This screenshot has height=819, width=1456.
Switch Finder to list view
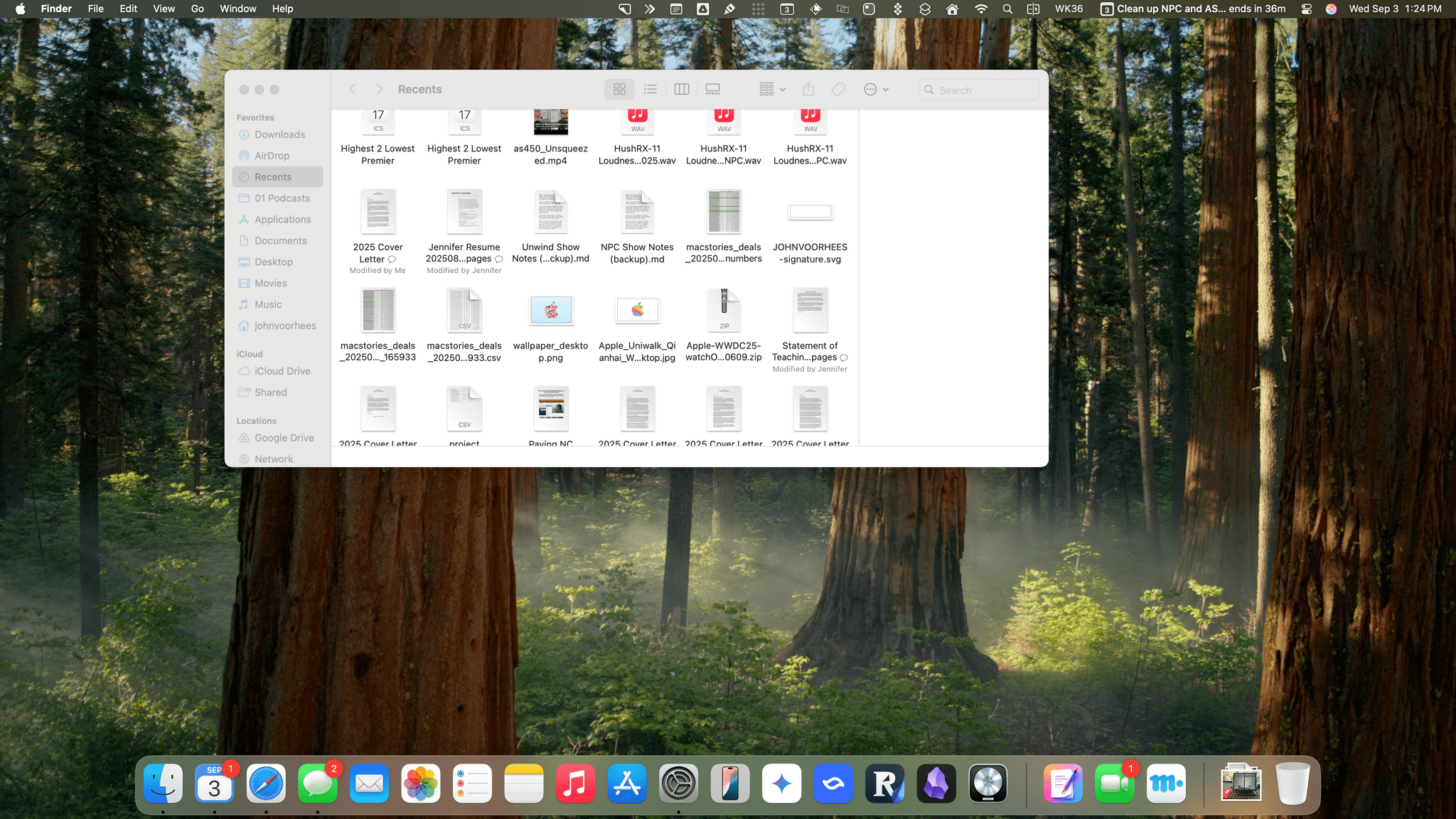pos(651,90)
